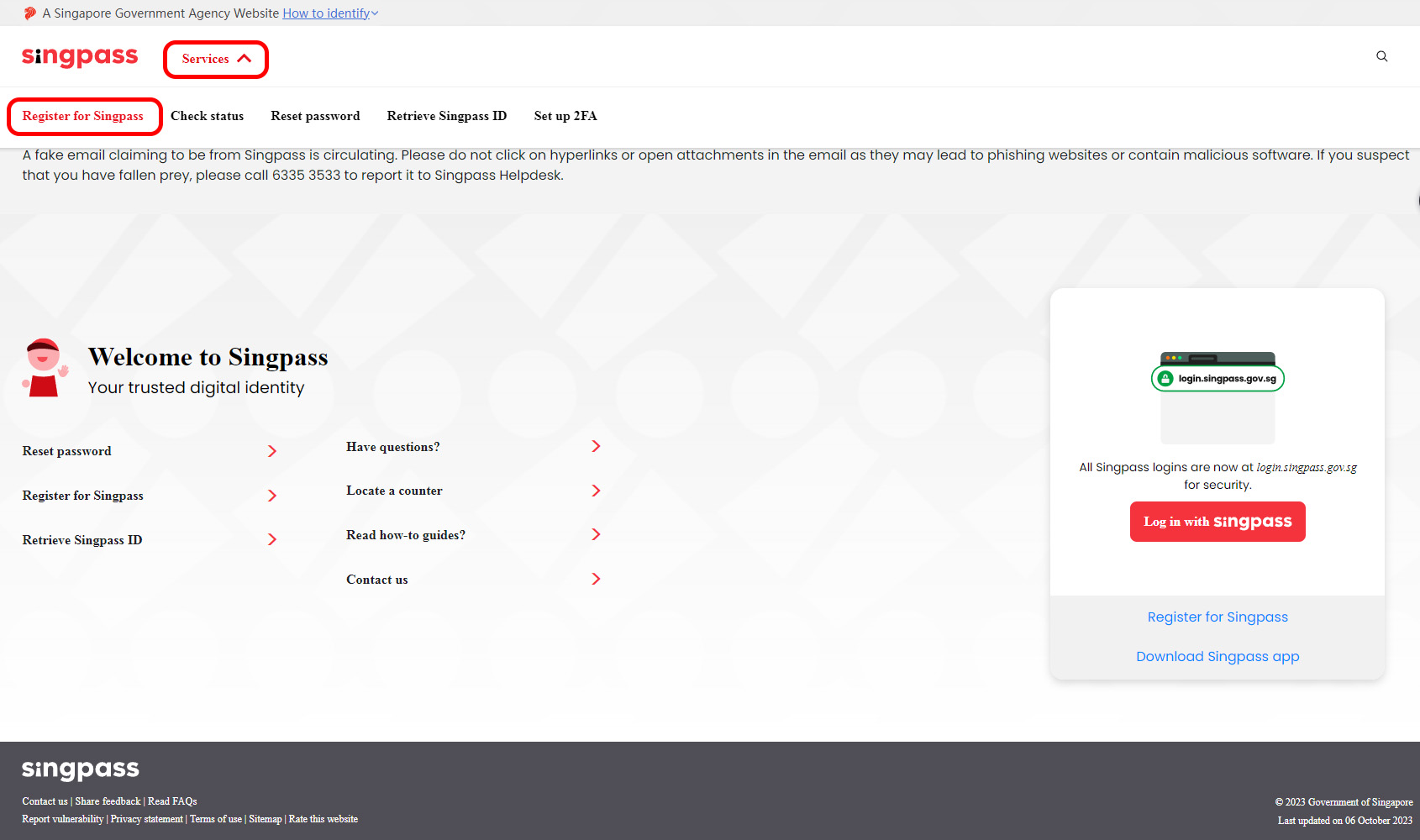Open Reset password in the services menu
The image size is (1420, 840).
[315, 116]
